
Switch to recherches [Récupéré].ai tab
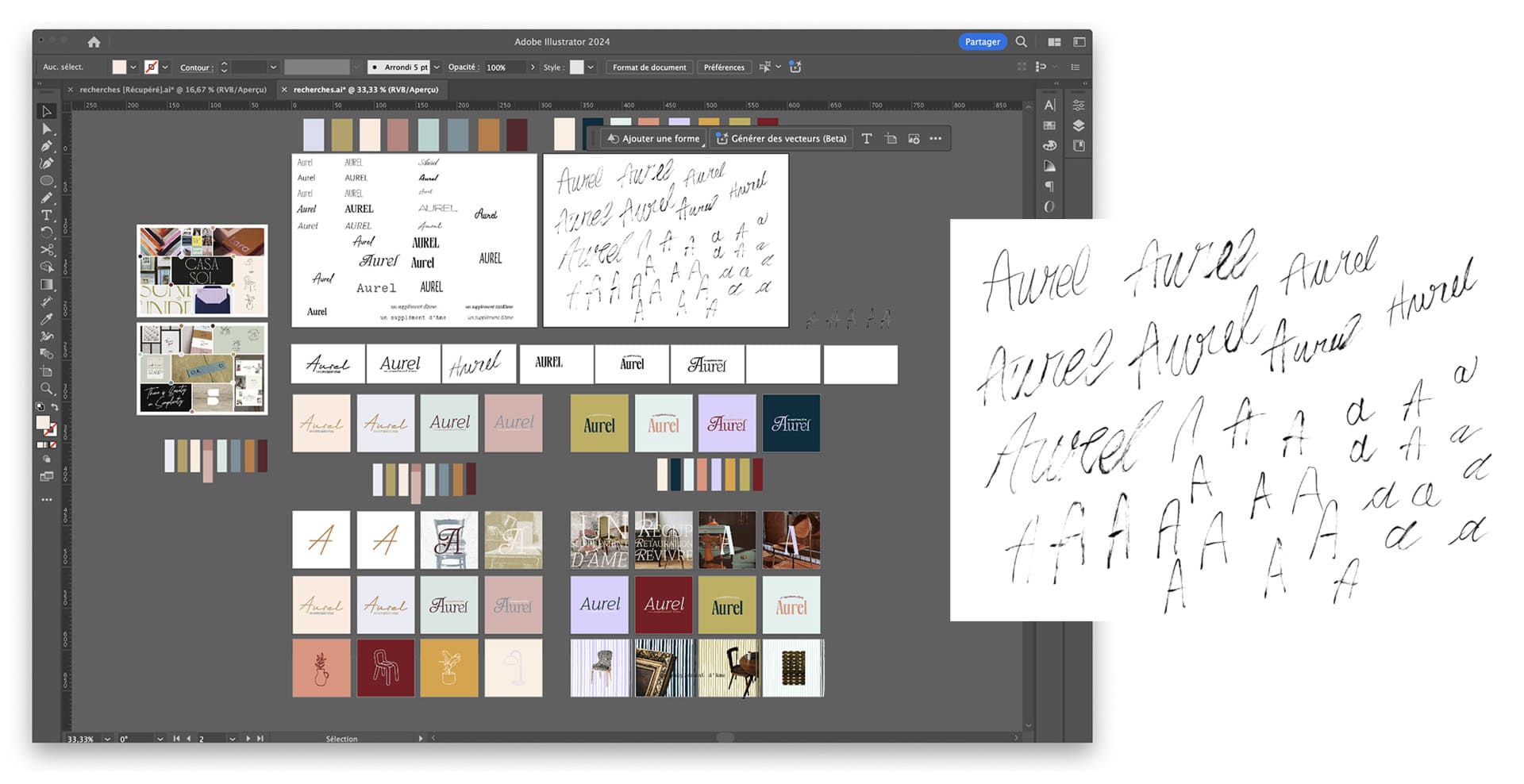click(172, 90)
